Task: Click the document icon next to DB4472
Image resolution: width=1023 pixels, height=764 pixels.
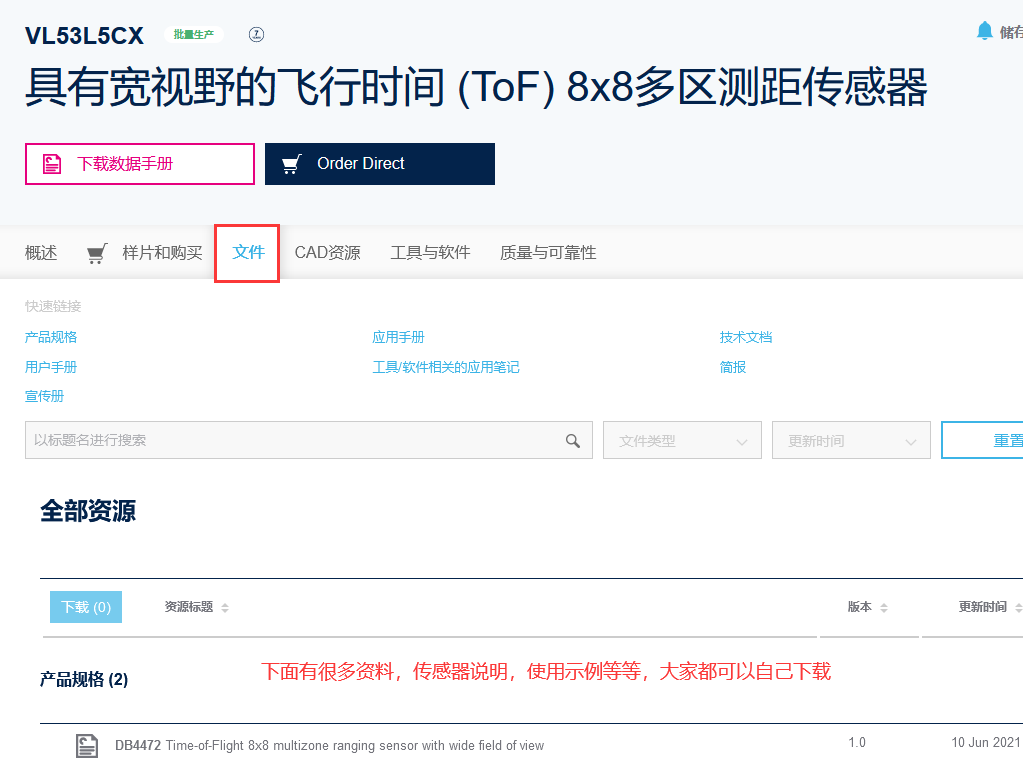Action: 86,745
